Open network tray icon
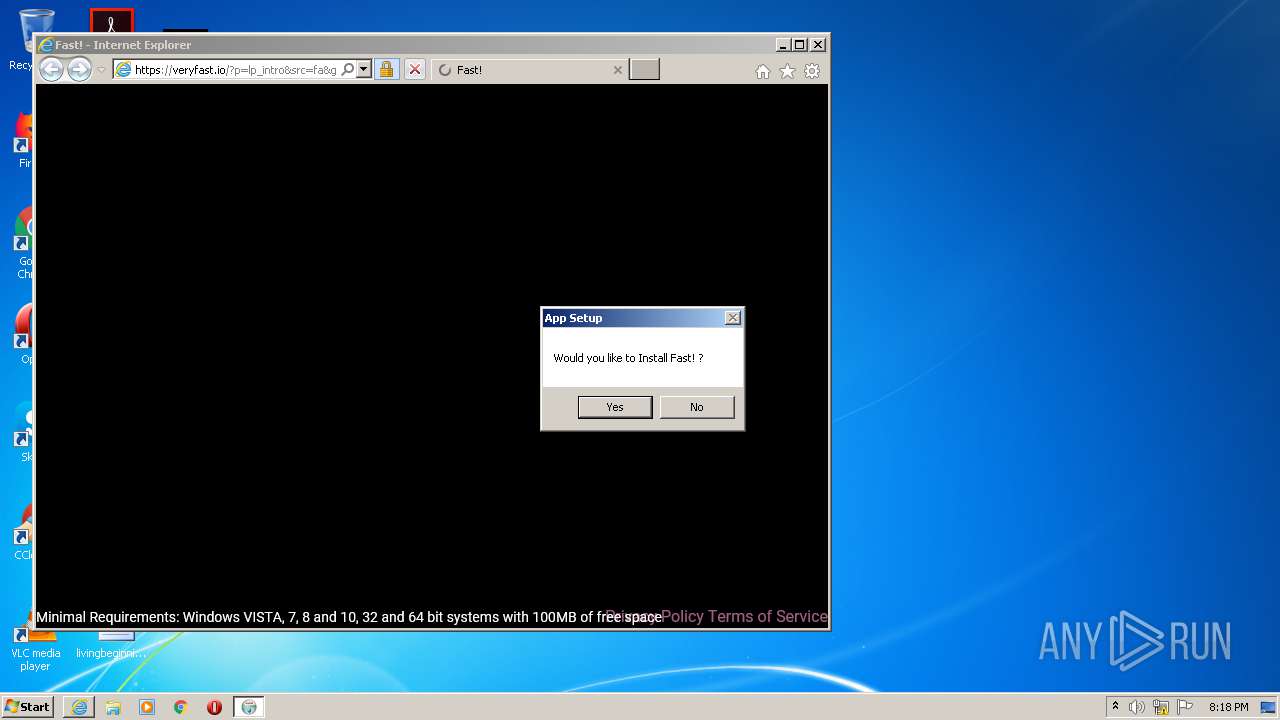Viewport: 1280px width, 720px height. (x=1161, y=707)
